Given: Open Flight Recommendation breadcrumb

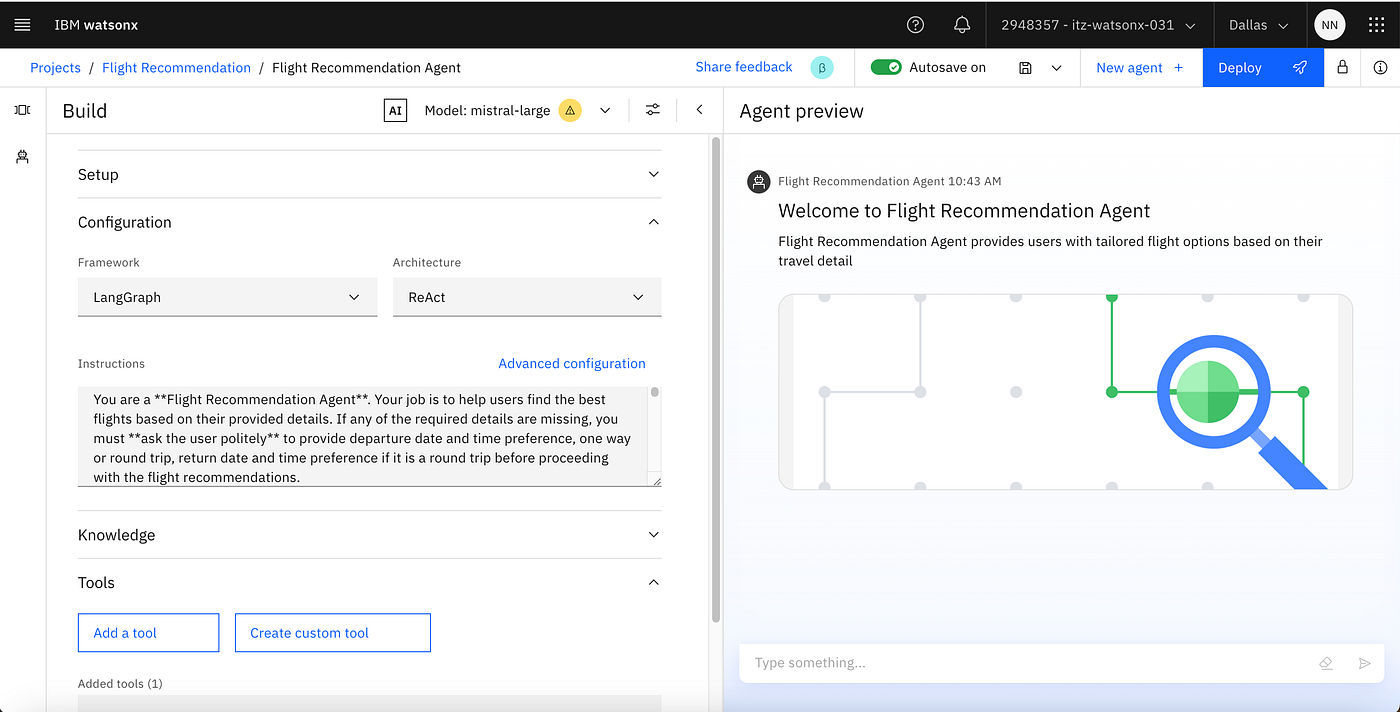Looking at the screenshot, I should [176, 68].
